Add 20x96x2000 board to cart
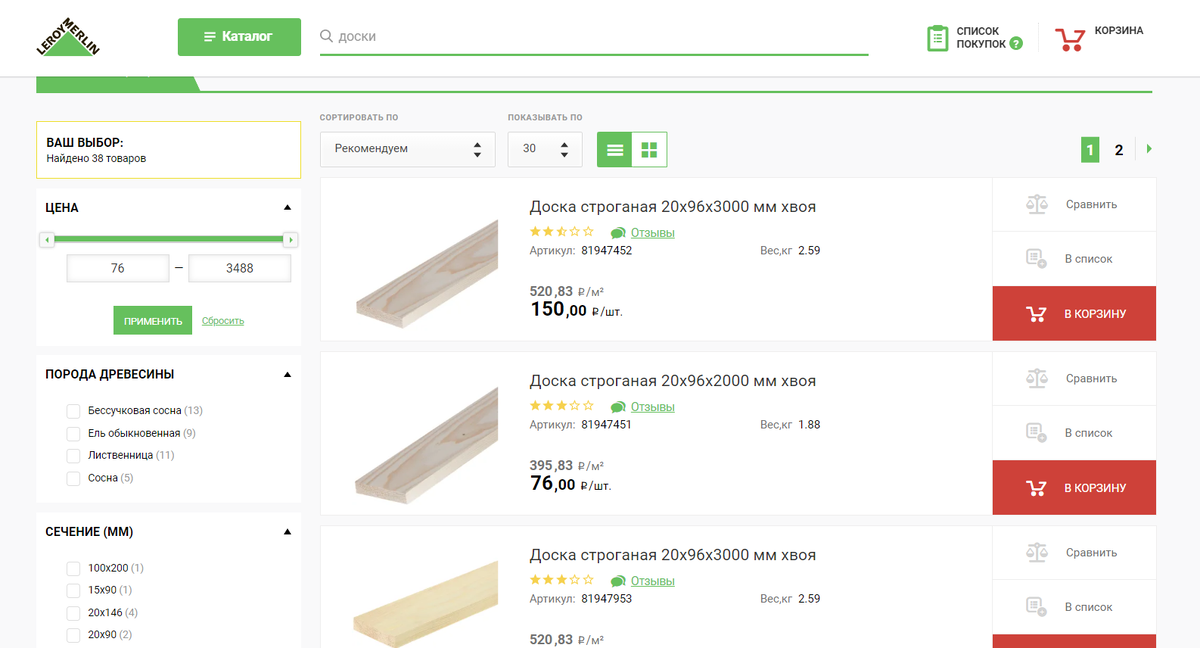The width and height of the screenshot is (1200, 648). [1074, 487]
